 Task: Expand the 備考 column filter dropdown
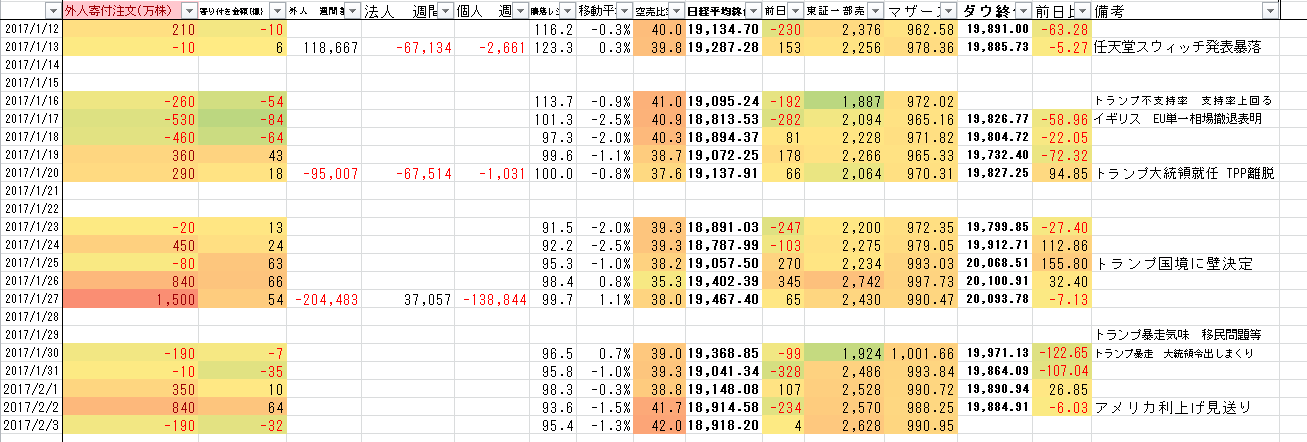tap(1270, 10)
